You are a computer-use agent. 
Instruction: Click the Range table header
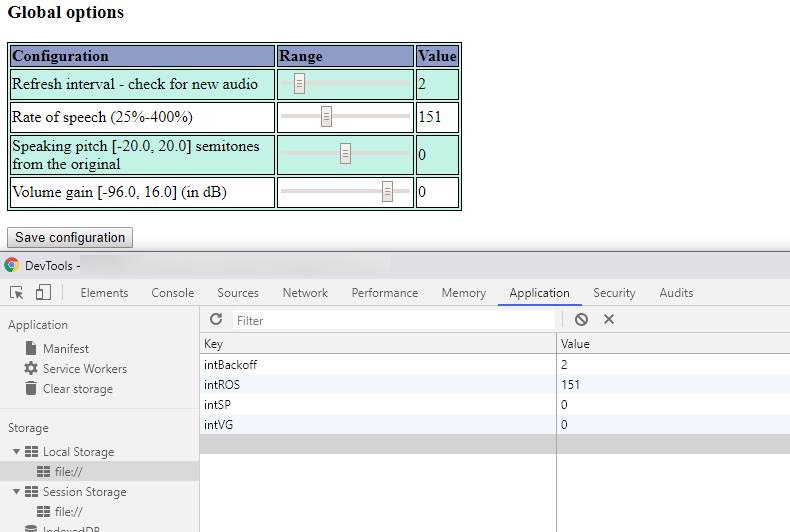345,56
